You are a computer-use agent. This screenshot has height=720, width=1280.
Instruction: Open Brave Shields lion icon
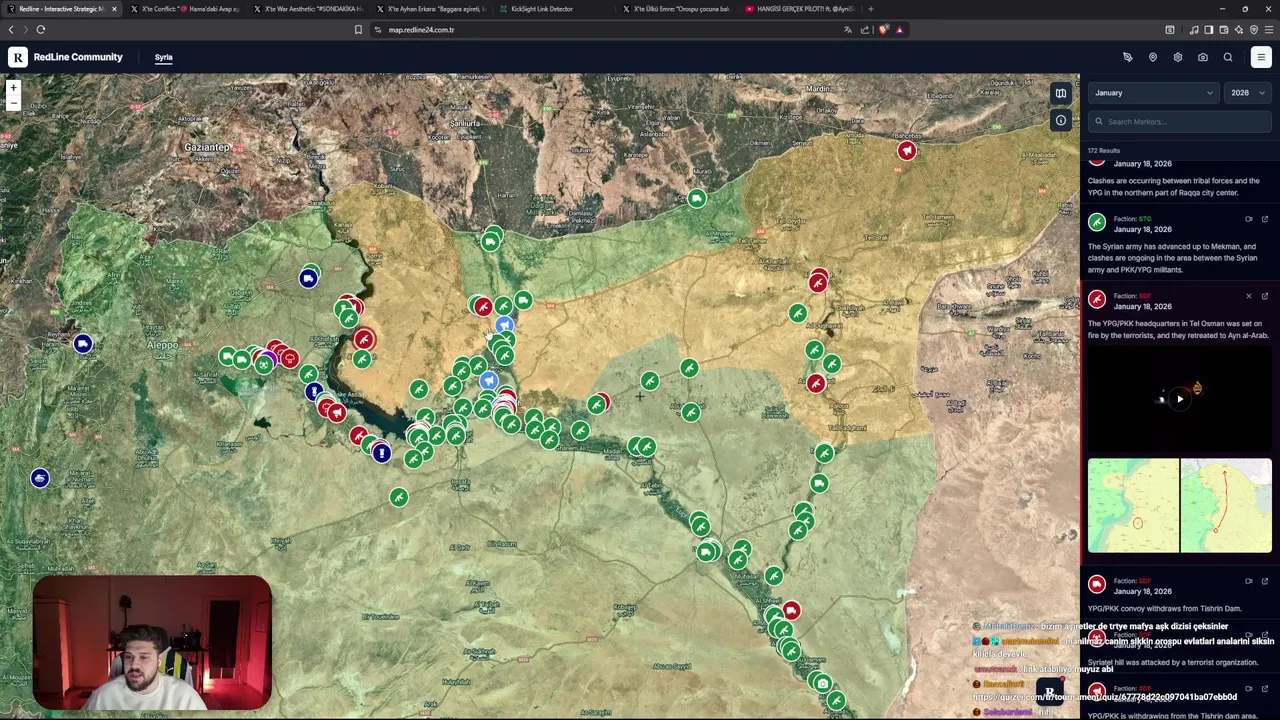pyautogui.click(x=883, y=30)
